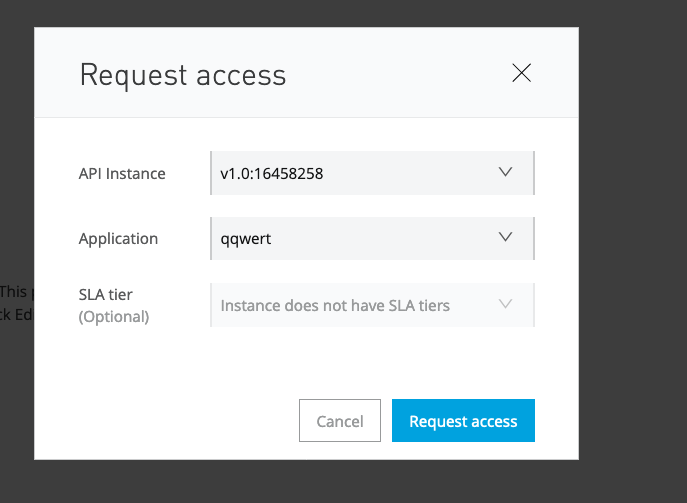Click the cut-off 'Ed' text at left edge
The width and height of the screenshot is (687, 503).
pos(13,315)
